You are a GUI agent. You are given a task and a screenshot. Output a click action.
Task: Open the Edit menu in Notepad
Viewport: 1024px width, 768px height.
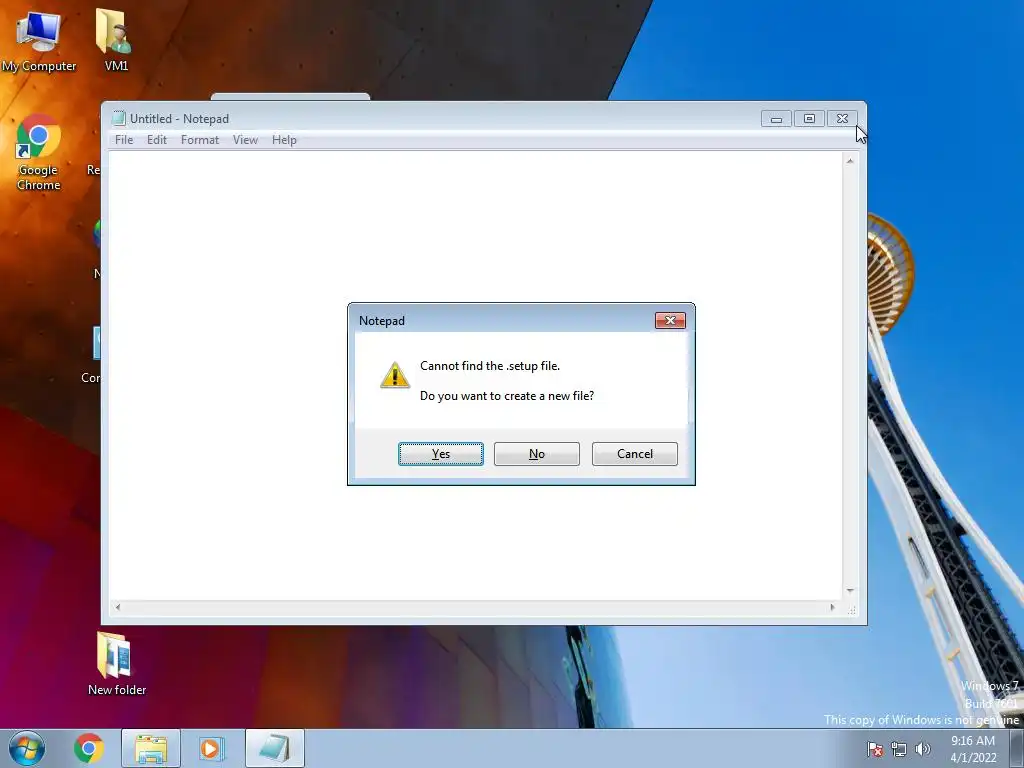pos(157,140)
